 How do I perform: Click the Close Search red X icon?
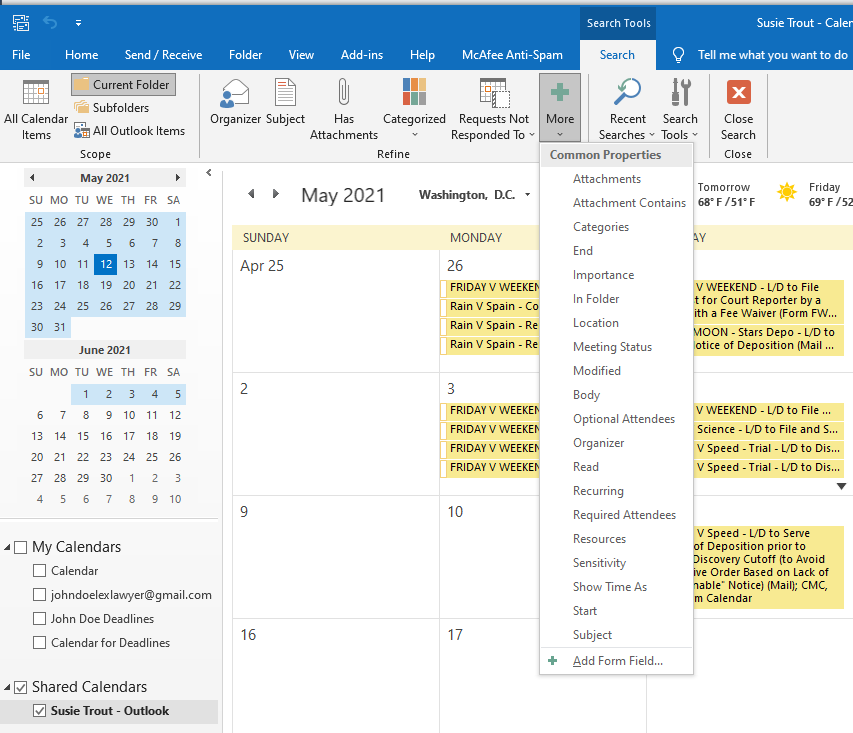pos(738,93)
